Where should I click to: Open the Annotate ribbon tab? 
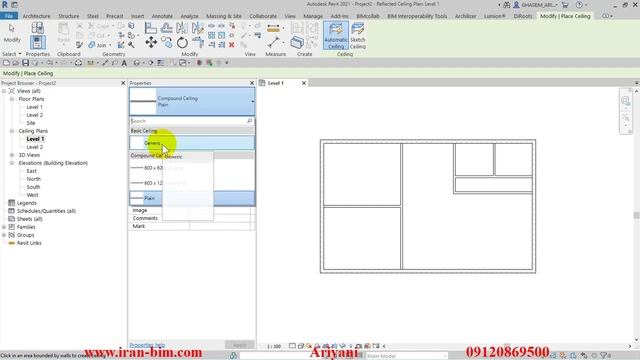pyautogui.click(x=162, y=16)
